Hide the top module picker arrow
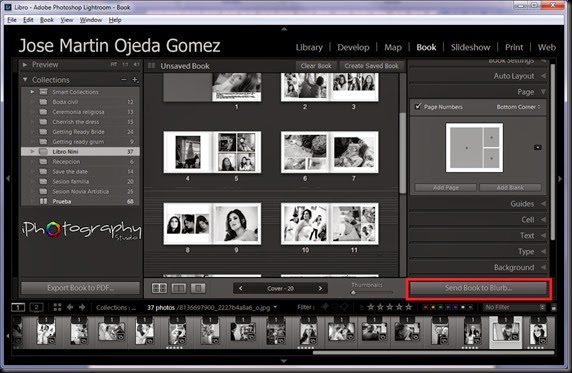This screenshot has height=373, width=572. pos(284,29)
